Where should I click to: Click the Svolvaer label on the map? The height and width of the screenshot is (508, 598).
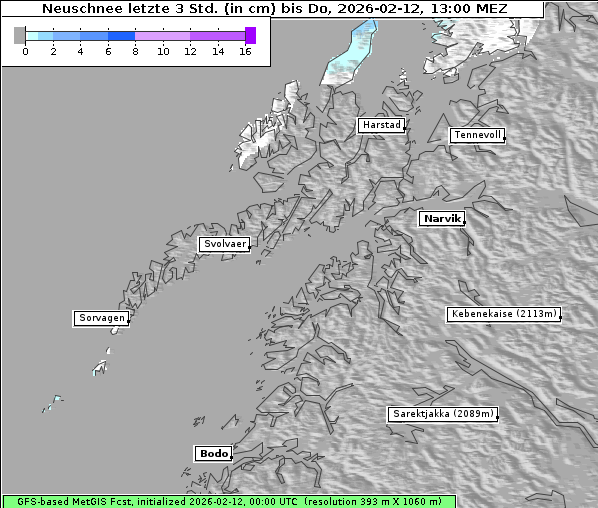point(225,244)
